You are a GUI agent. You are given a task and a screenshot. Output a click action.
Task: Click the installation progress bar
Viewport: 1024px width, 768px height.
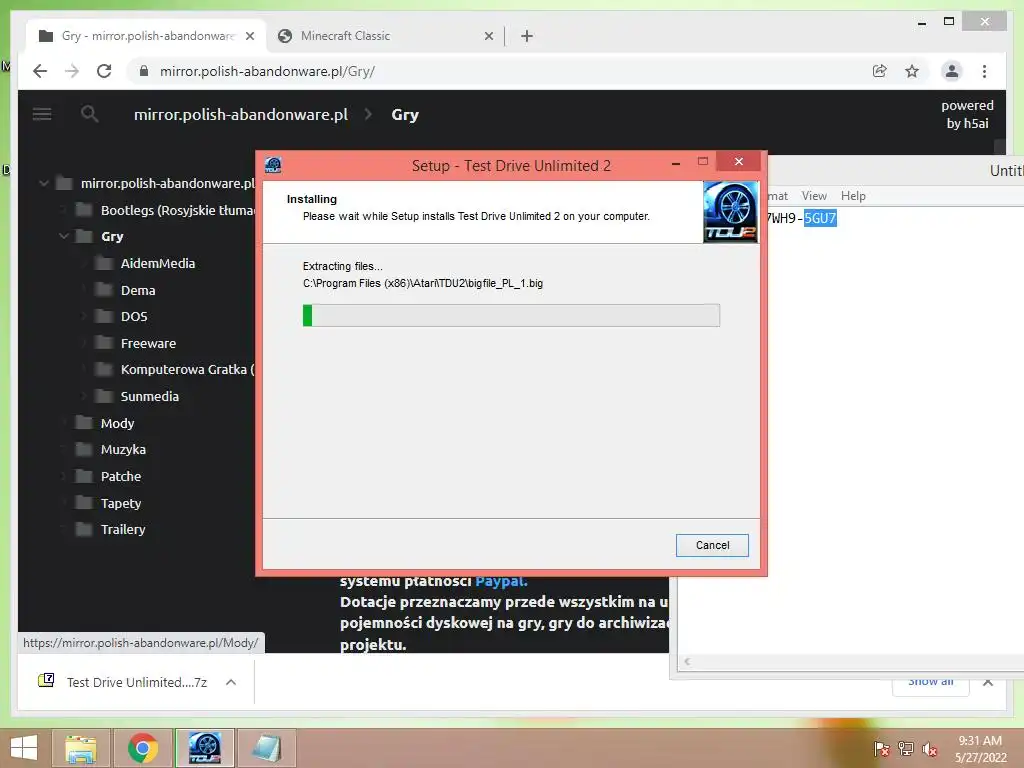[x=511, y=315]
